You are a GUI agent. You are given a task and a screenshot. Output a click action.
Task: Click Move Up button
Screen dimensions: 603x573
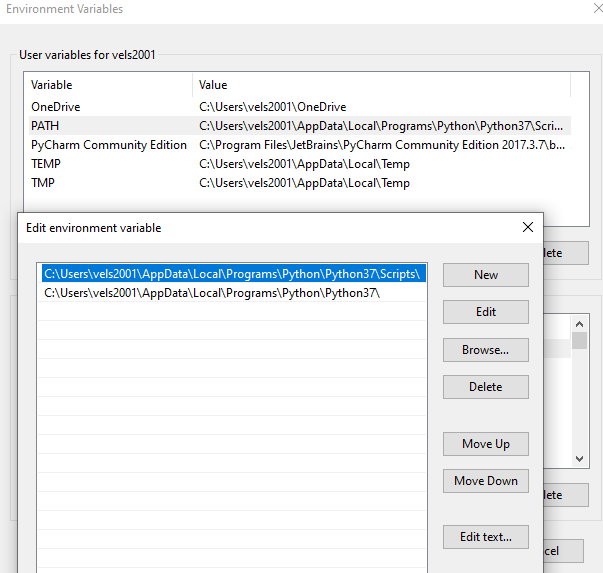tap(486, 444)
